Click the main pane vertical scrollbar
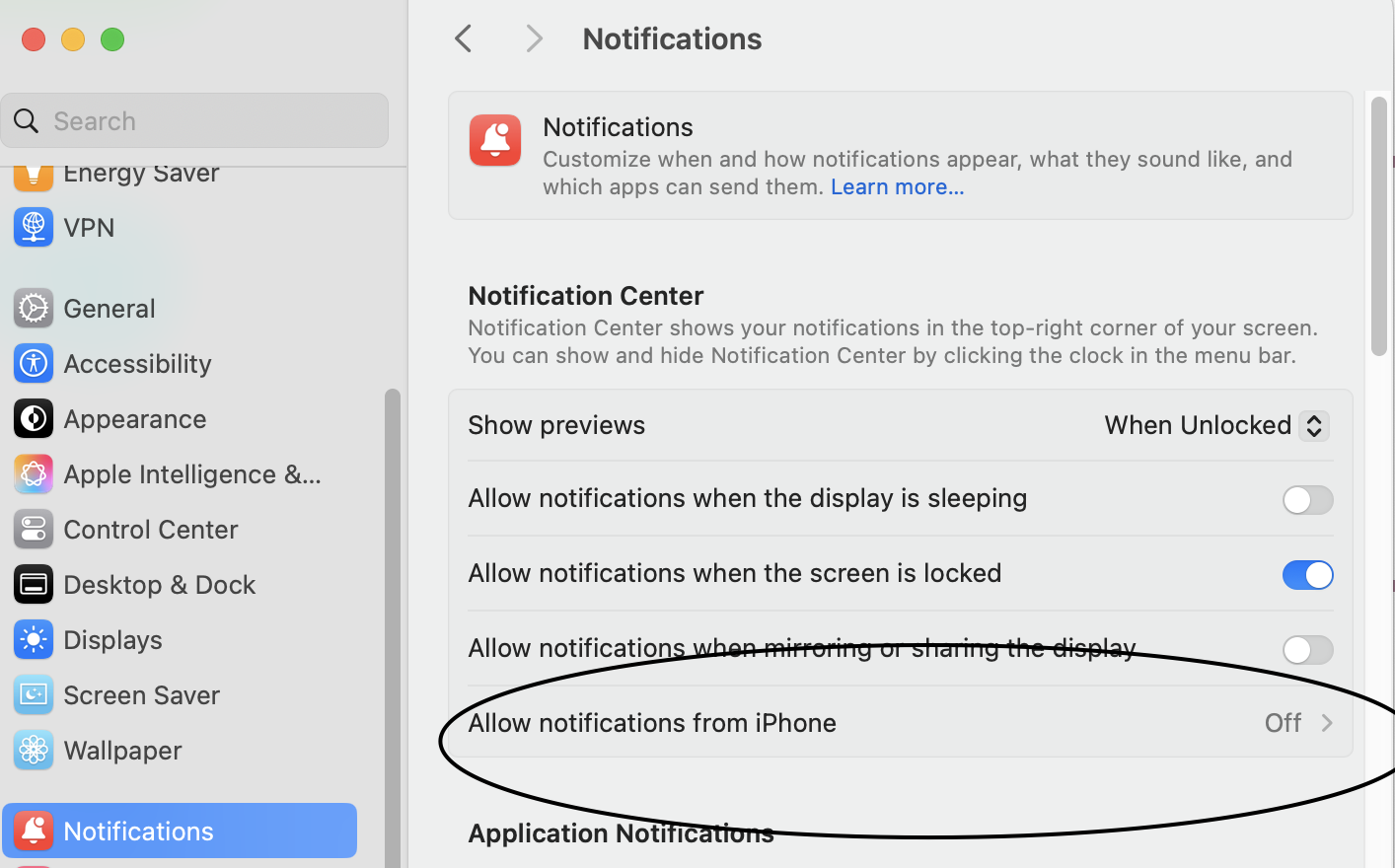This screenshot has width=1395, height=868. click(1379, 226)
